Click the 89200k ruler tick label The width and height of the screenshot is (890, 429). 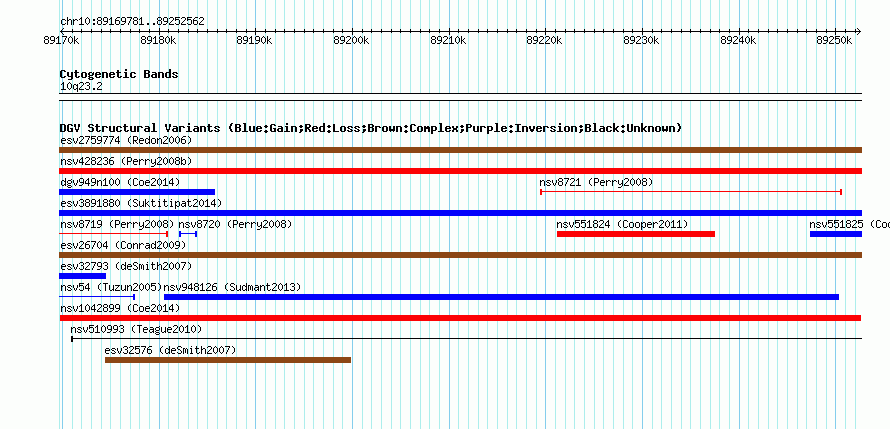[x=351, y=41]
